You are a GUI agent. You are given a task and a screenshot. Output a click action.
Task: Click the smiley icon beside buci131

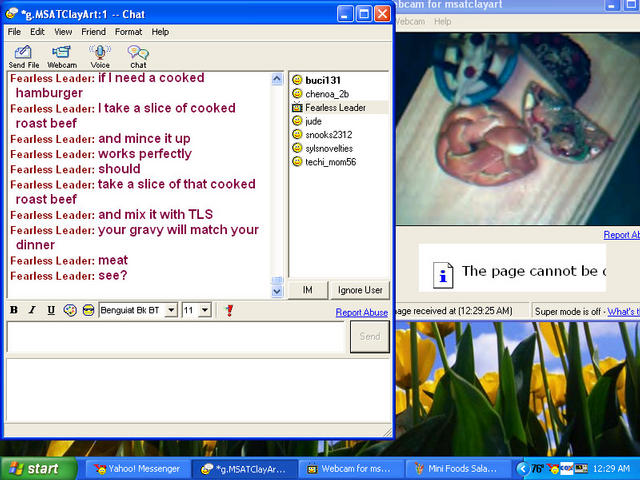click(297, 80)
